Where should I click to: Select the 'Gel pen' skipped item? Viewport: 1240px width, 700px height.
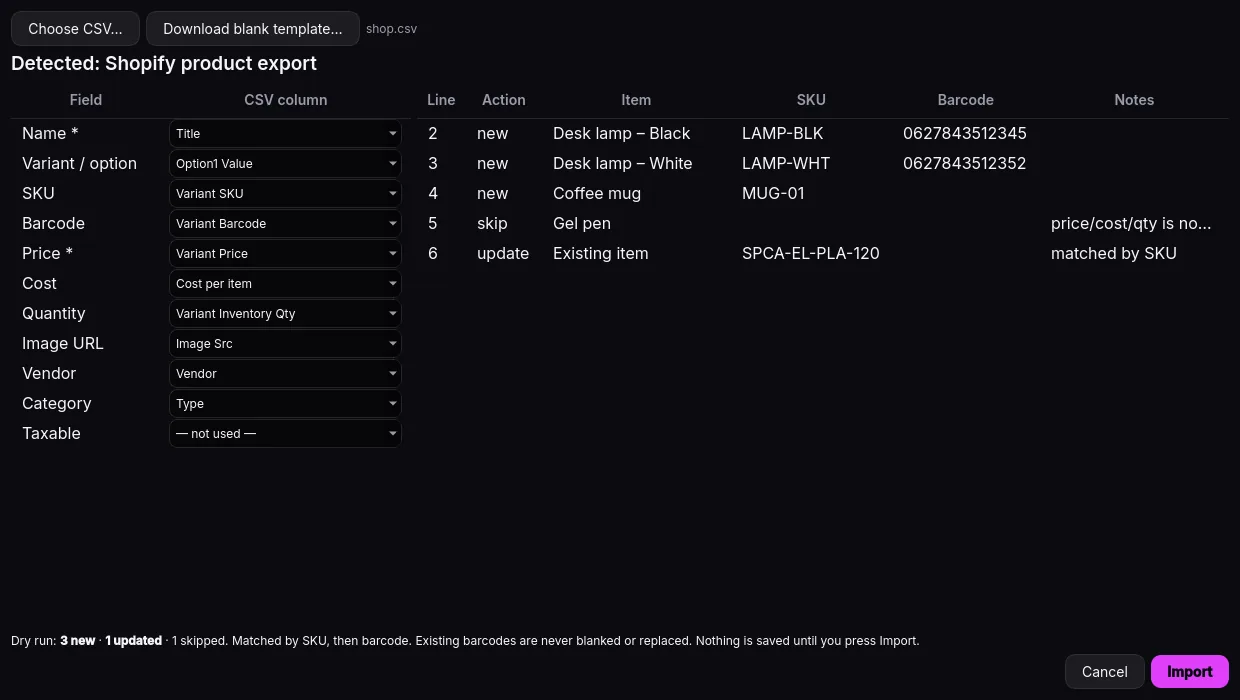click(x=582, y=224)
